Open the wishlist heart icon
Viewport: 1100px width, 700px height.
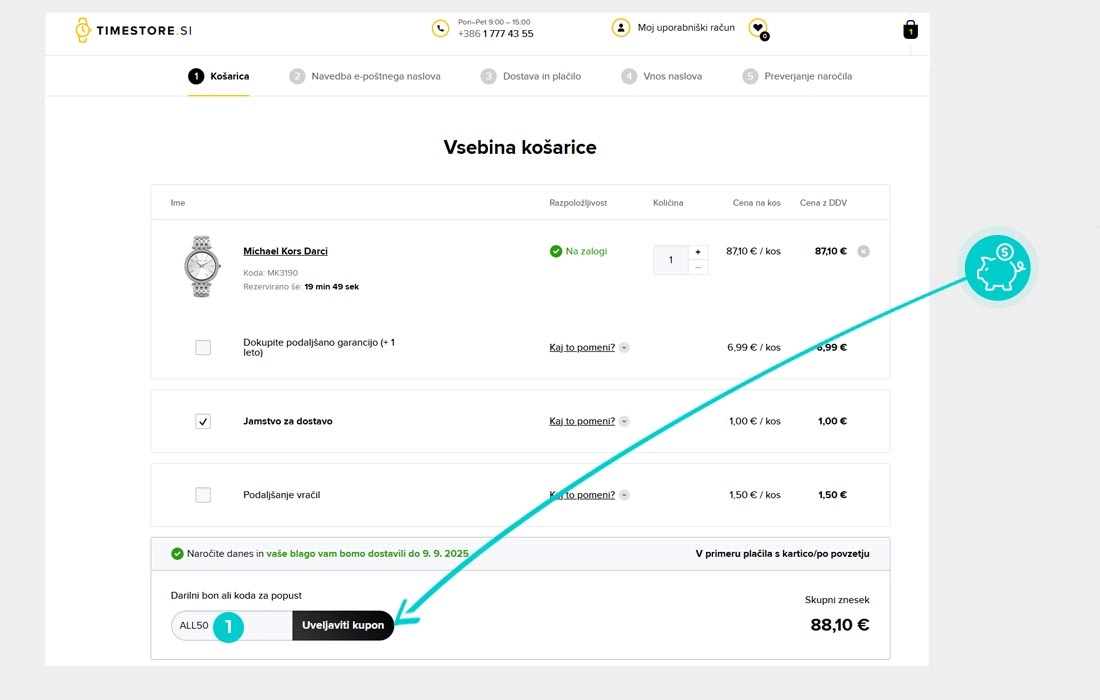click(x=758, y=28)
